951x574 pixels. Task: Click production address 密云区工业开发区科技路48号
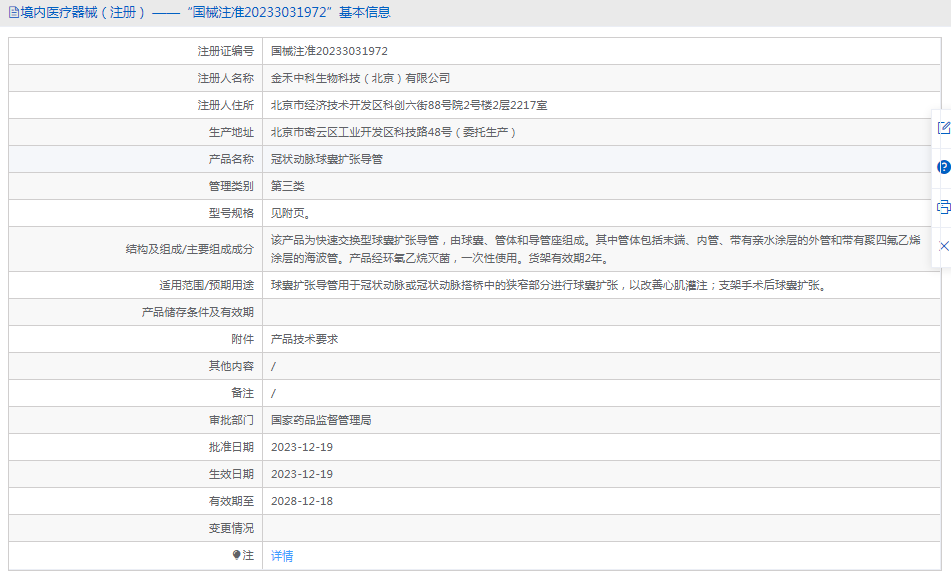click(x=393, y=132)
